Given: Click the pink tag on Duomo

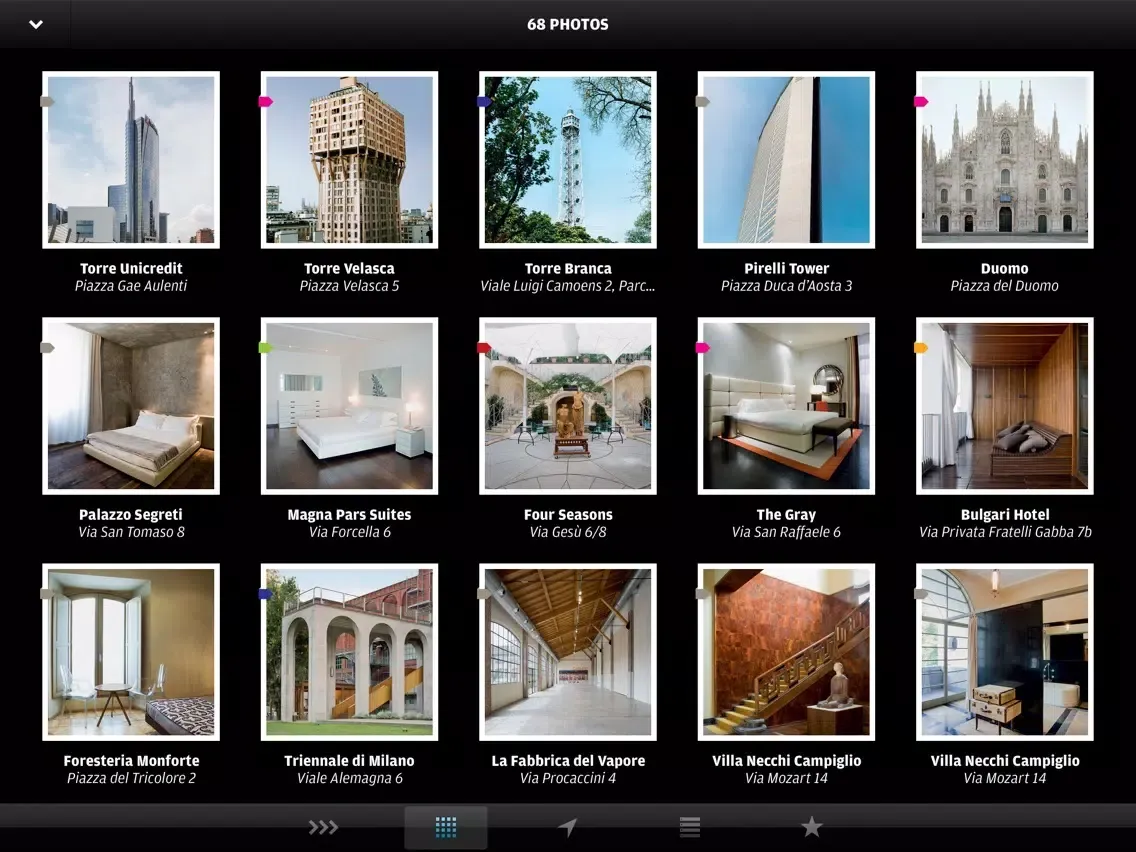Looking at the screenshot, I should [x=921, y=101].
